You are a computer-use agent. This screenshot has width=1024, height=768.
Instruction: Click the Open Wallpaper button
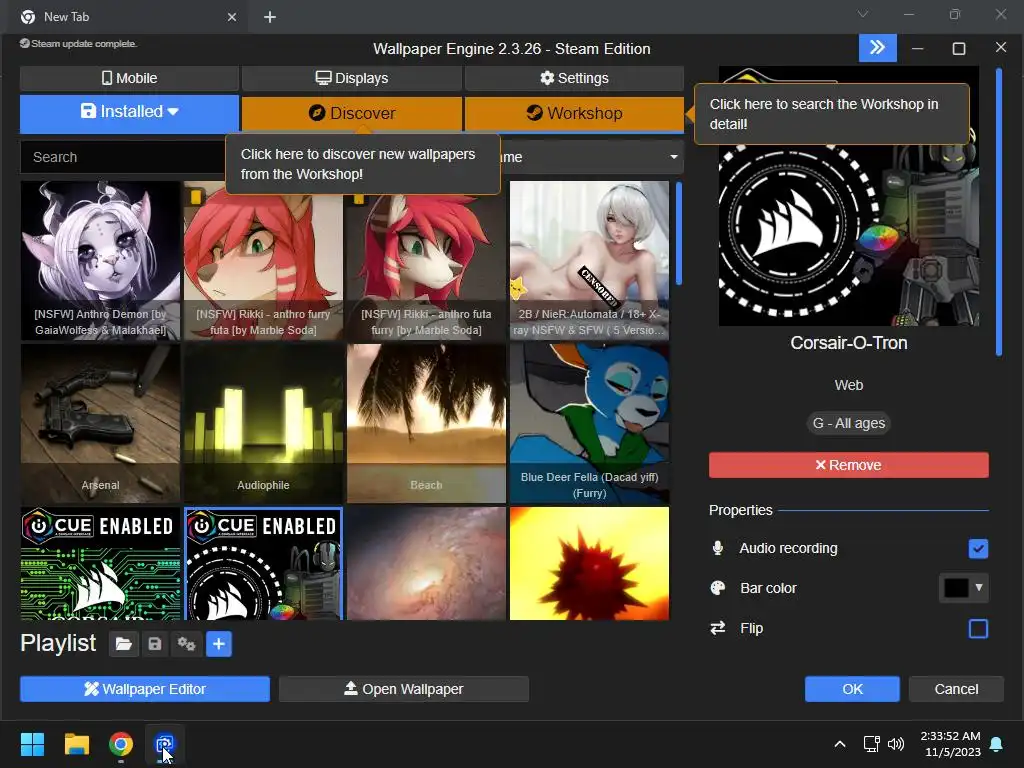coord(404,689)
